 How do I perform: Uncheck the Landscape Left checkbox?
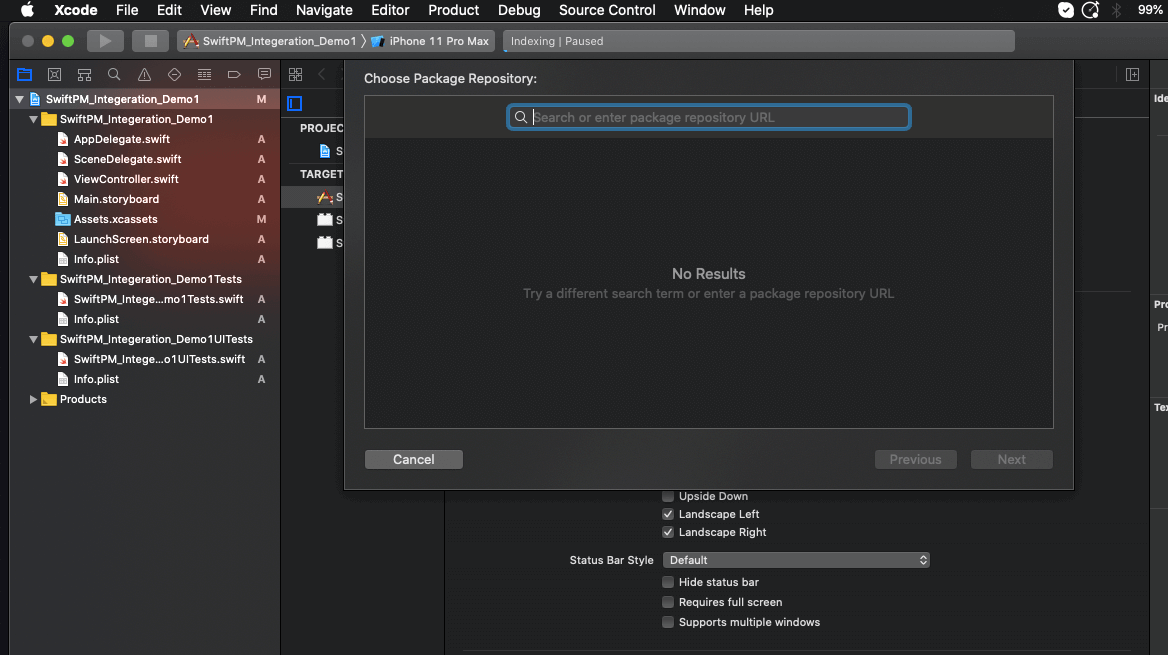[668, 514]
